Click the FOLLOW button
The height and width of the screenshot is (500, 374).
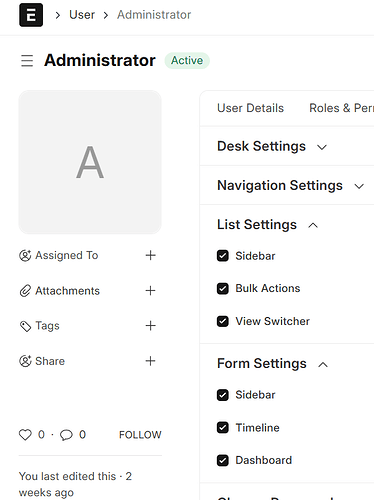(140, 435)
